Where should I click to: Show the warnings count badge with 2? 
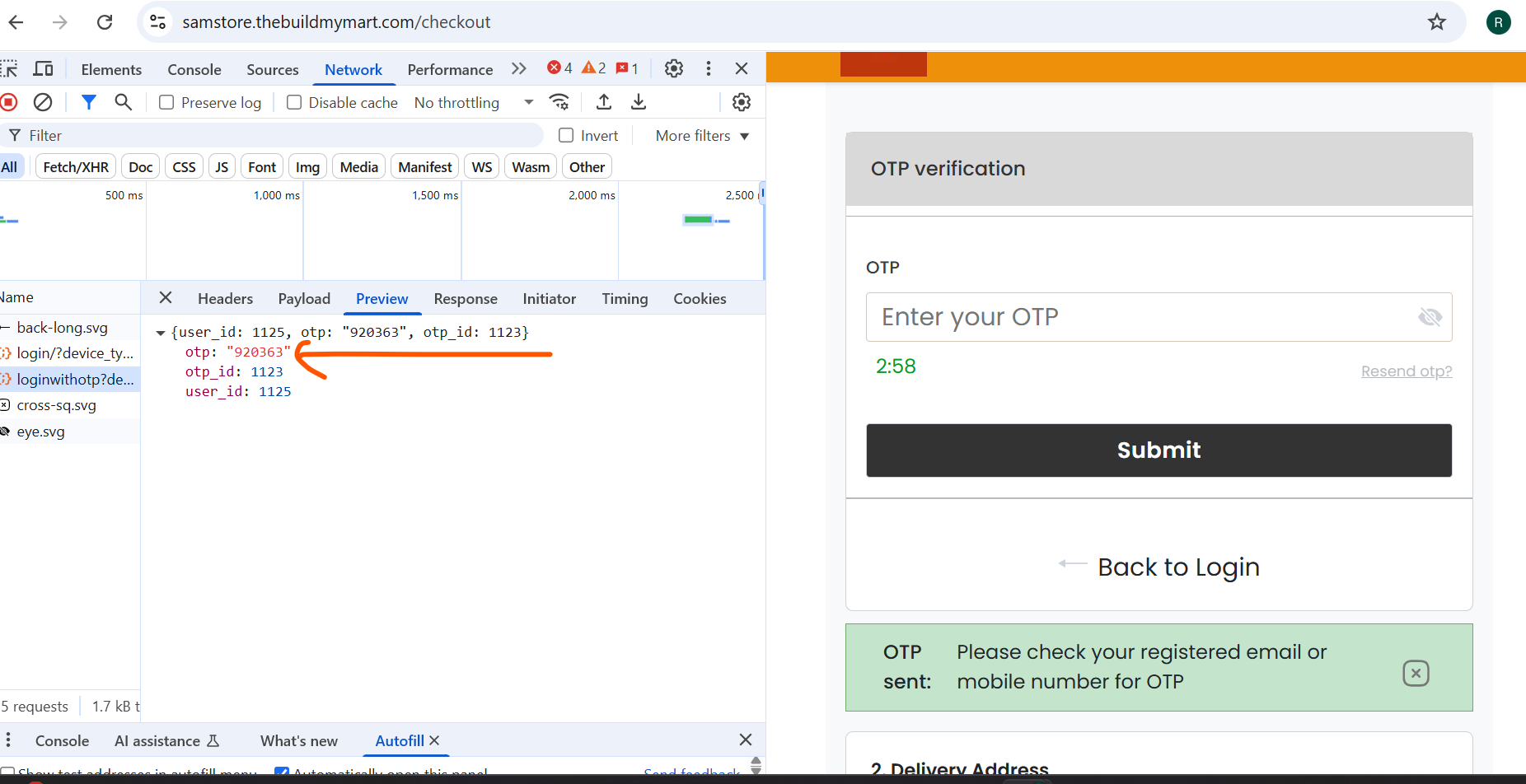(x=594, y=68)
